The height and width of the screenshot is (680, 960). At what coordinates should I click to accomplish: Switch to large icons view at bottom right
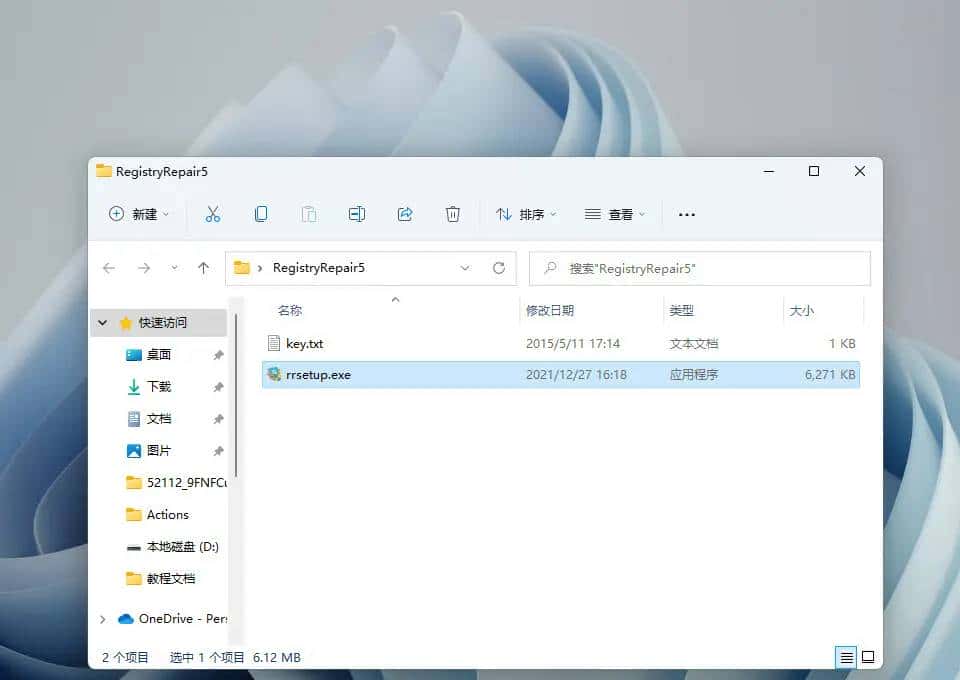pos(868,657)
